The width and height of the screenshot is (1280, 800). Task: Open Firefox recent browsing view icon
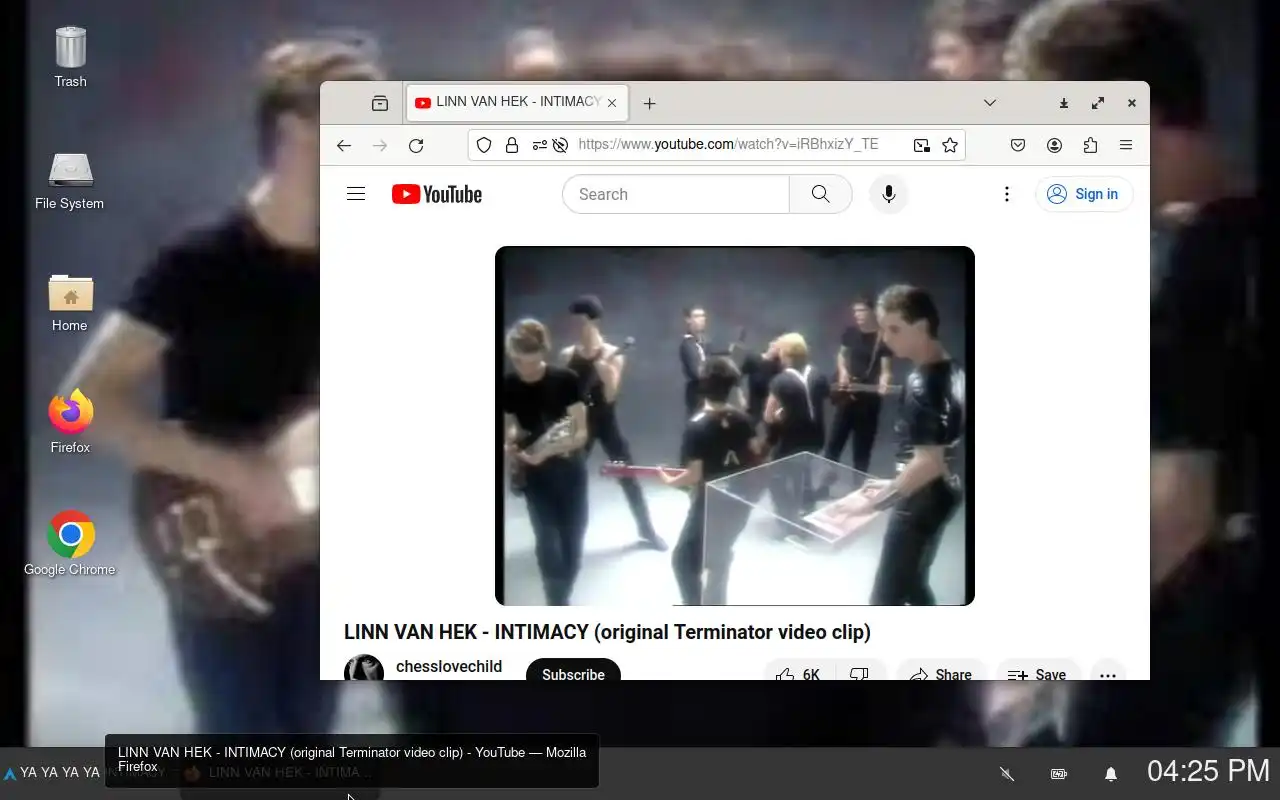point(380,103)
